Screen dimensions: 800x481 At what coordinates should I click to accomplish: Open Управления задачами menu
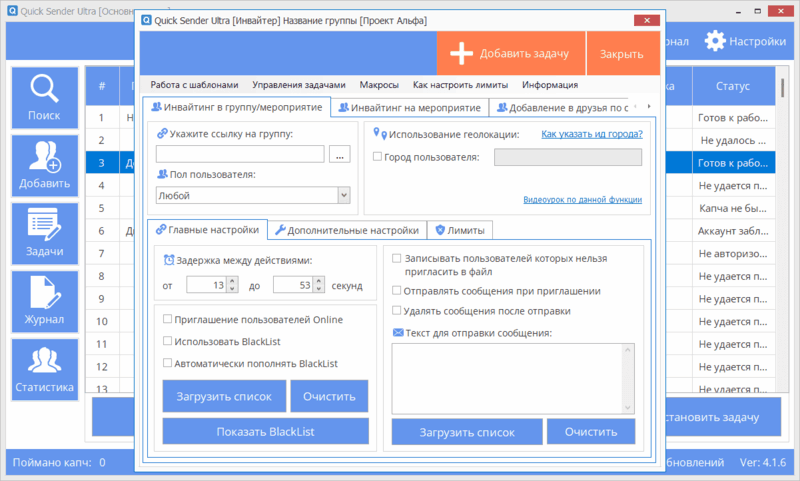pos(299,85)
